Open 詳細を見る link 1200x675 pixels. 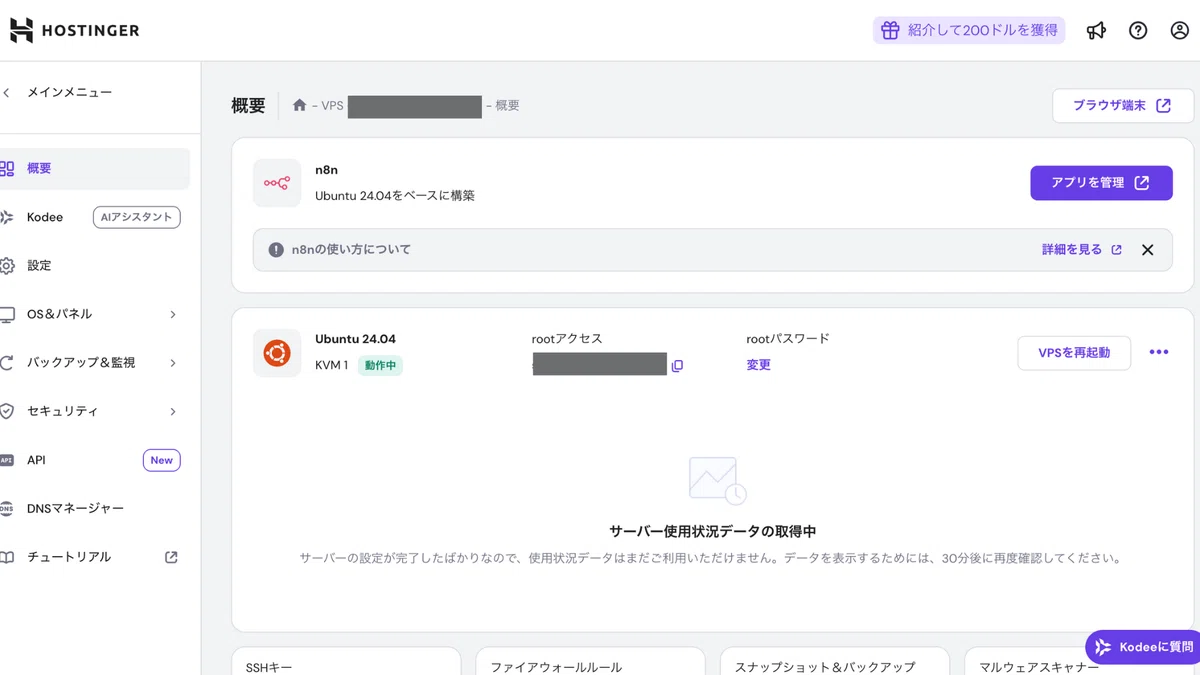1082,250
